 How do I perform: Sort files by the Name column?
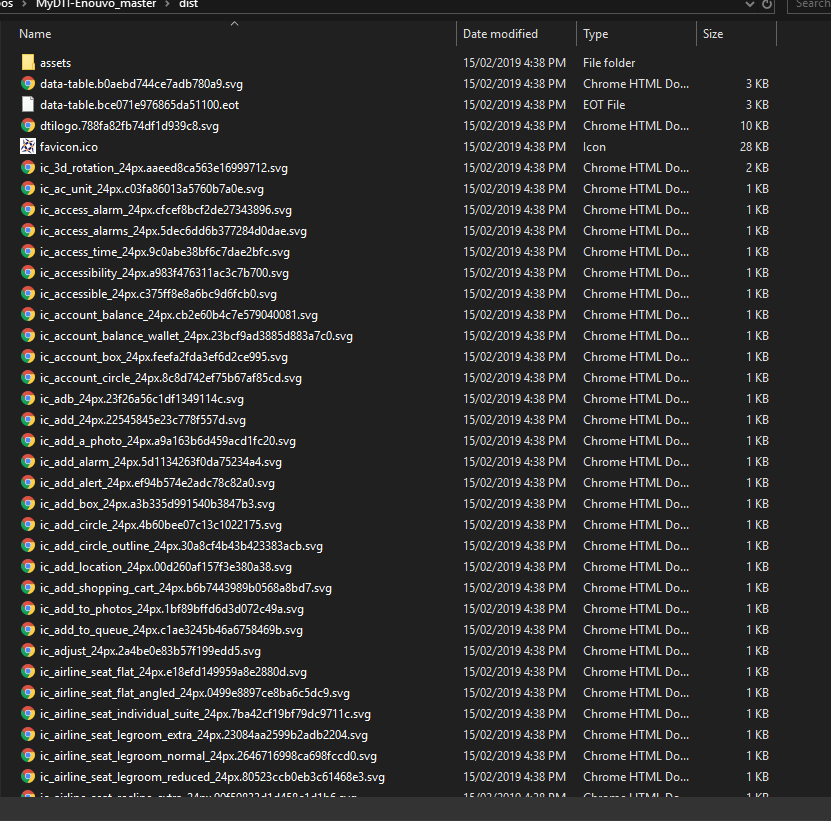tap(35, 33)
